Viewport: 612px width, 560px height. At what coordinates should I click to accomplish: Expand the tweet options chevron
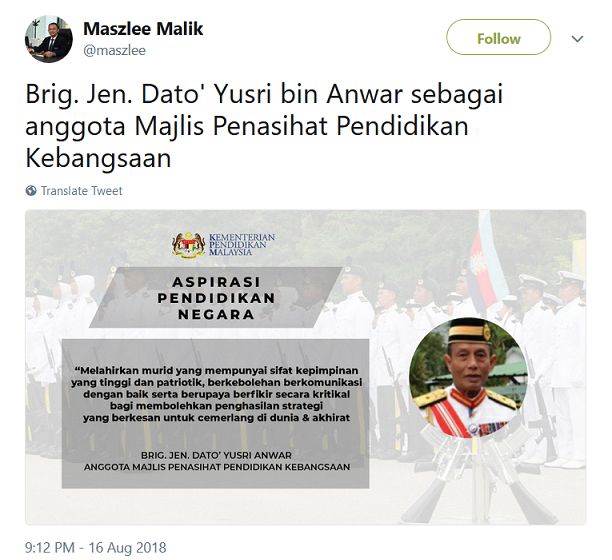(577, 39)
